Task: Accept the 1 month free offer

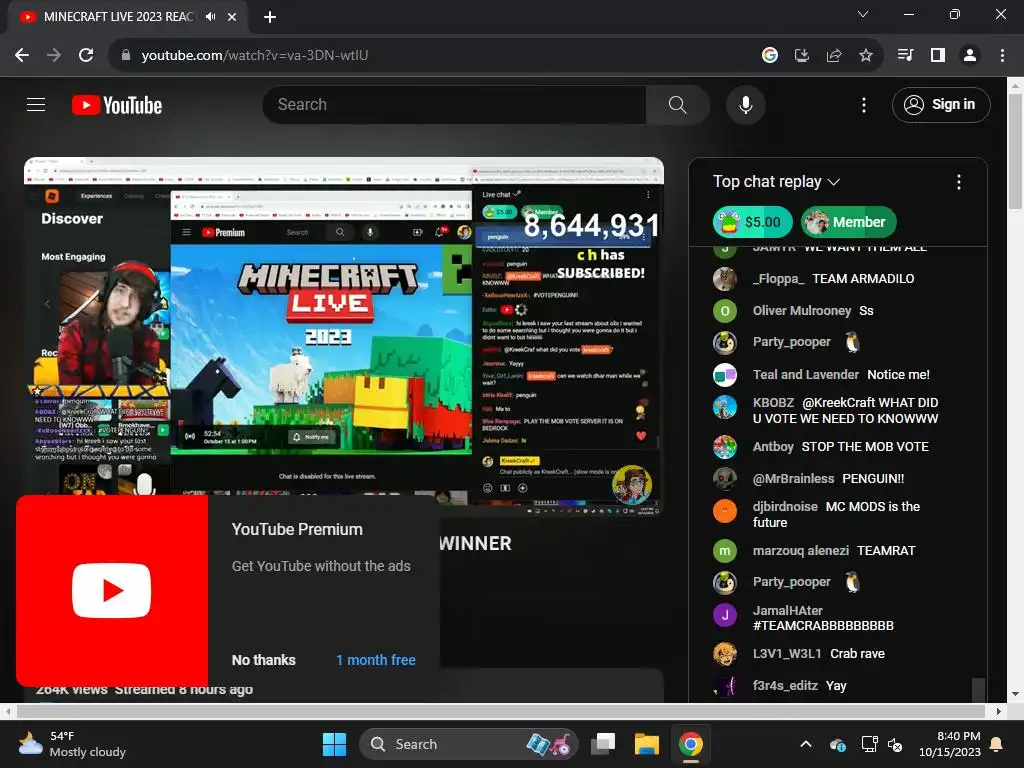Action: tap(376, 660)
